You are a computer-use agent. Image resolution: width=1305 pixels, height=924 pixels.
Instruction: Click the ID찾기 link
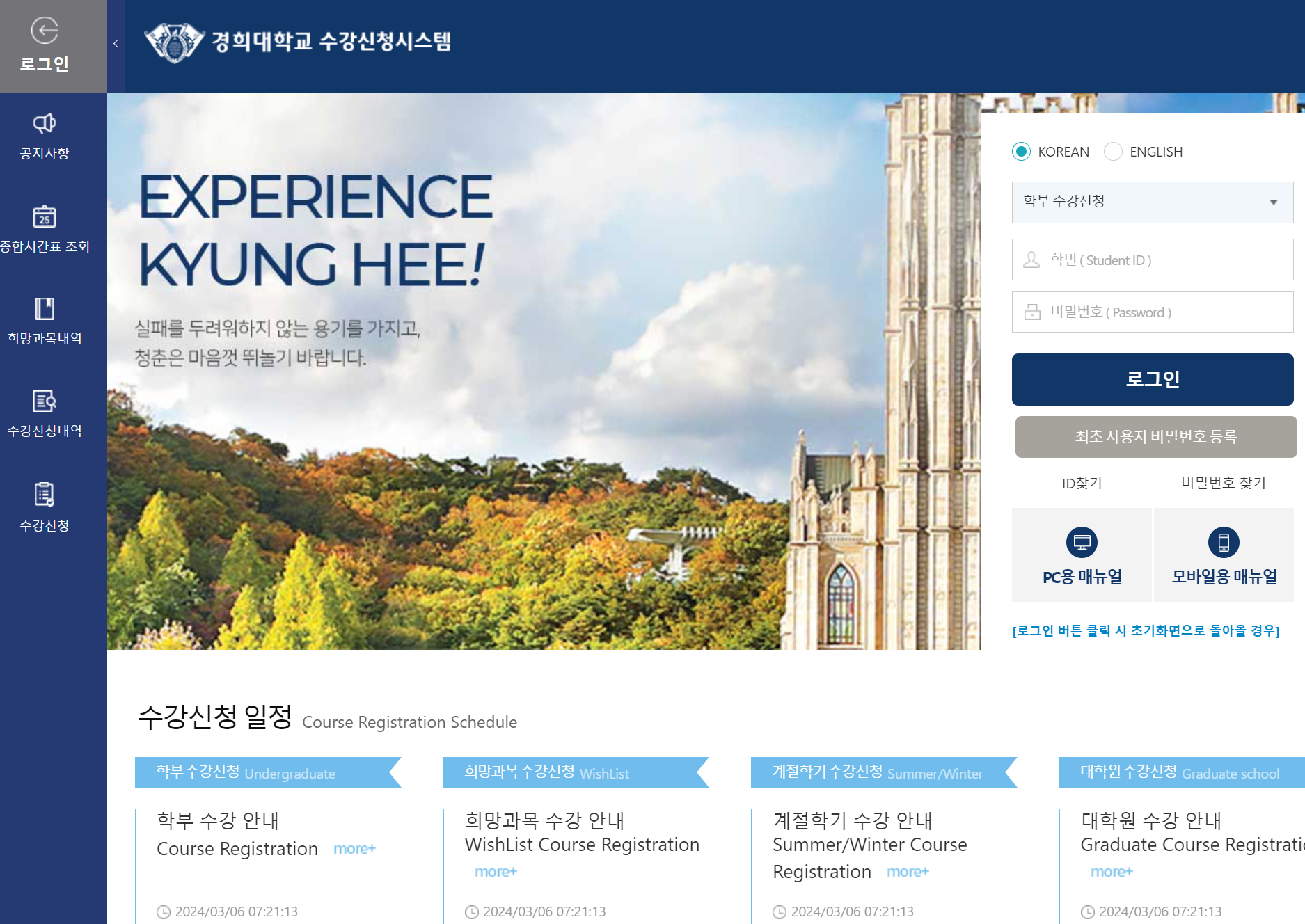click(1082, 483)
